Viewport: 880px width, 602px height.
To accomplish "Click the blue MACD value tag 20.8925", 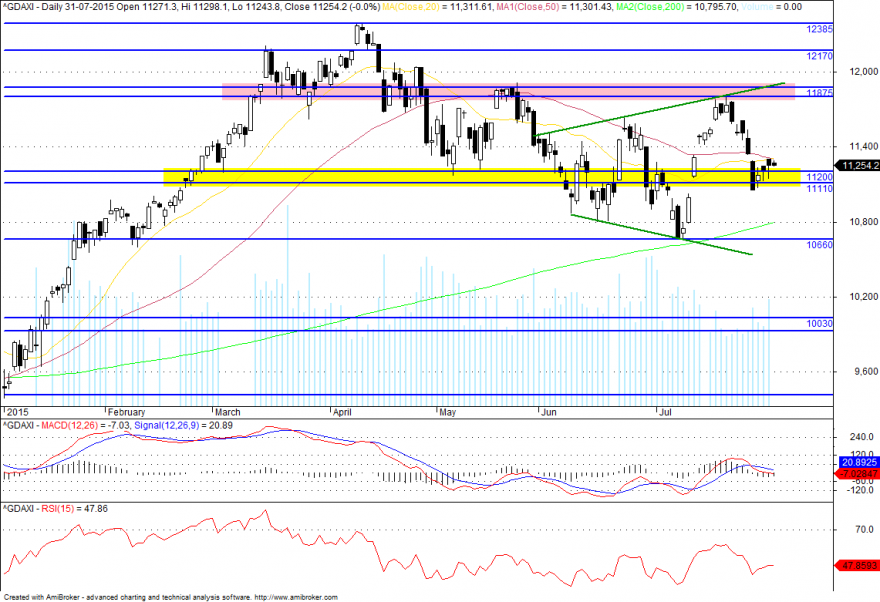I will point(859,462).
